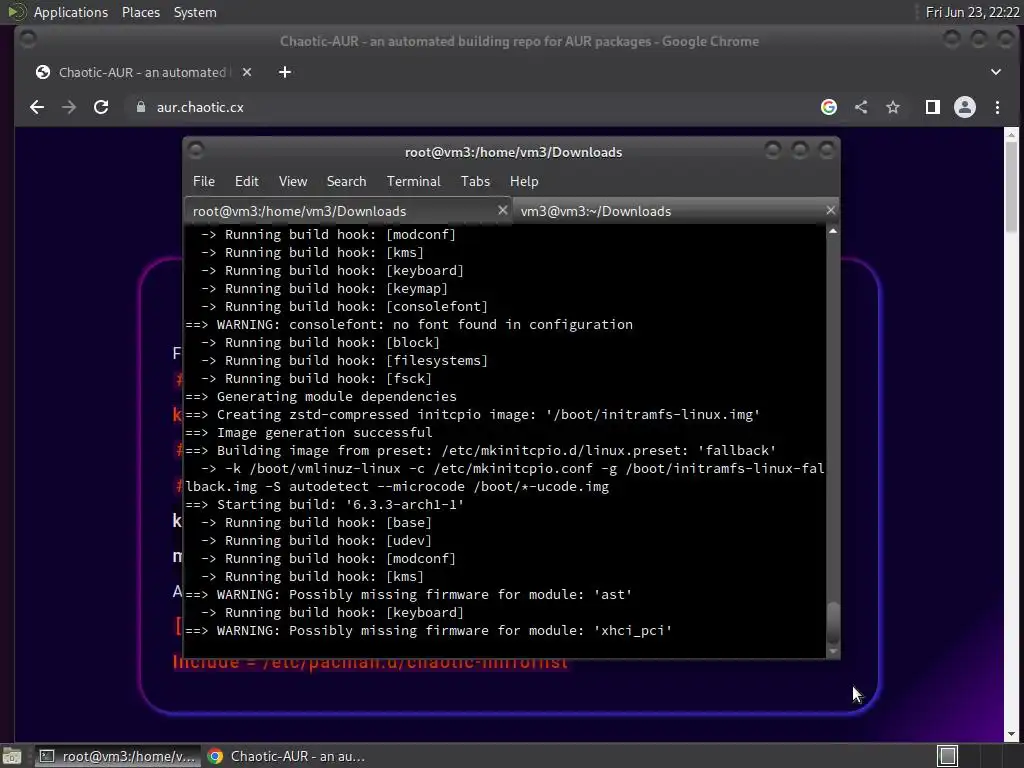The image size is (1024, 768).
Task: Select Chaotic-AUR browser tab
Action: (x=142, y=72)
